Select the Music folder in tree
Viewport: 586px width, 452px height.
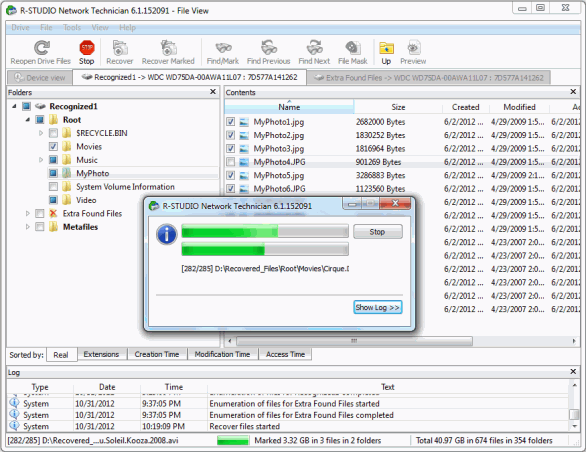pos(87,160)
